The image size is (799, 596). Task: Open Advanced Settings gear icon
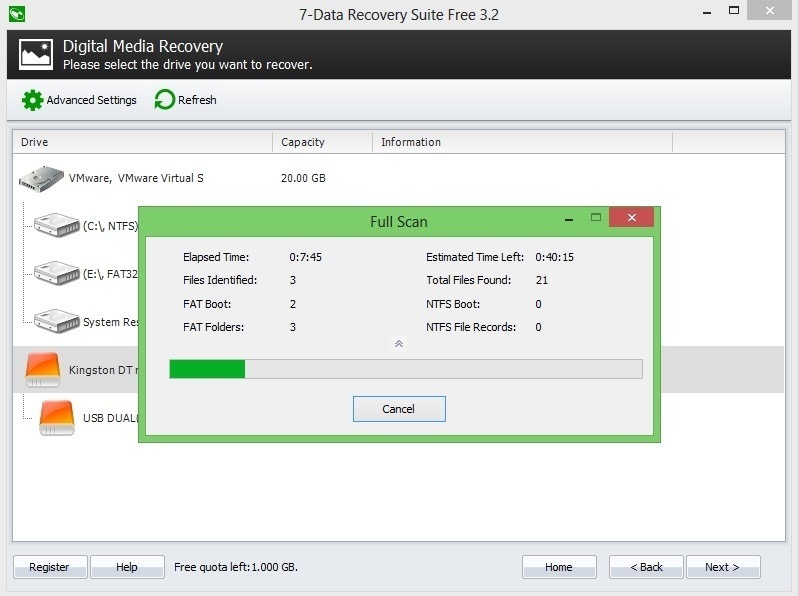pyautogui.click(x=33, y=100)
